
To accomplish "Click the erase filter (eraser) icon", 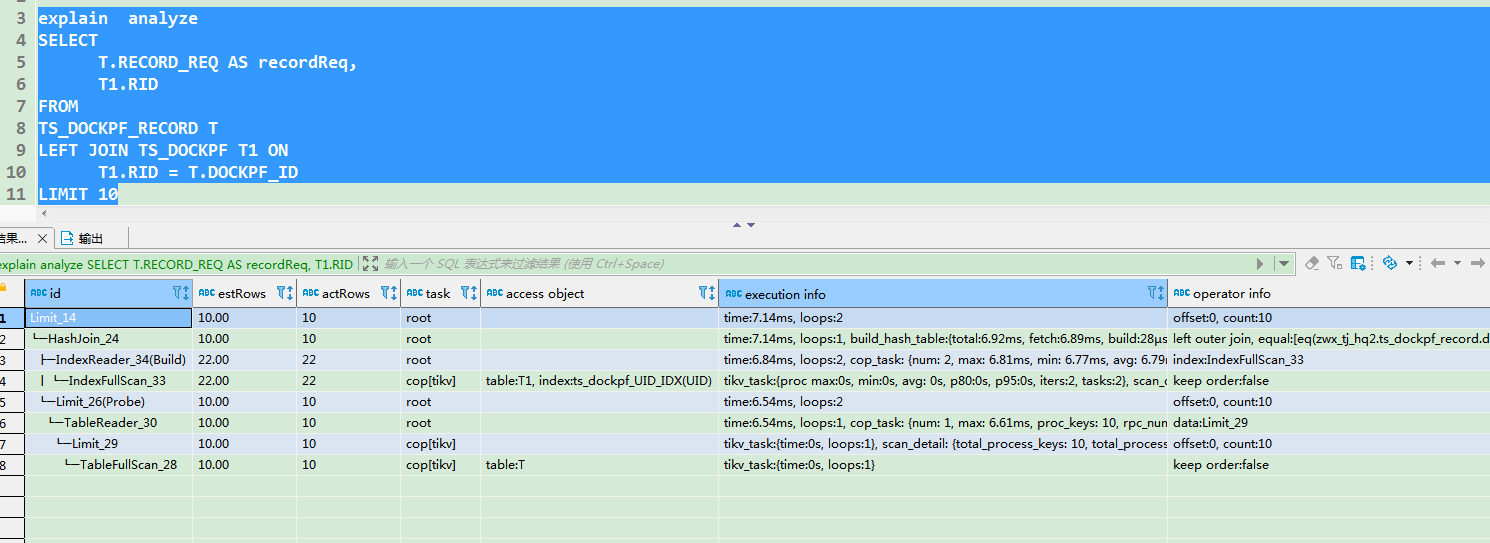I will 1312,264.
